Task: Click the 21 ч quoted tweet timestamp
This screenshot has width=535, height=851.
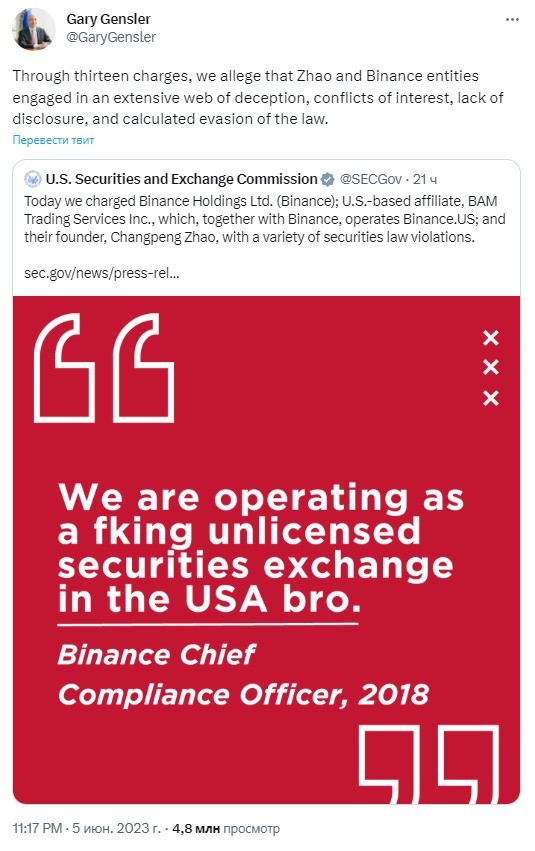Action: pyautogui.click(x=425, y=179)
